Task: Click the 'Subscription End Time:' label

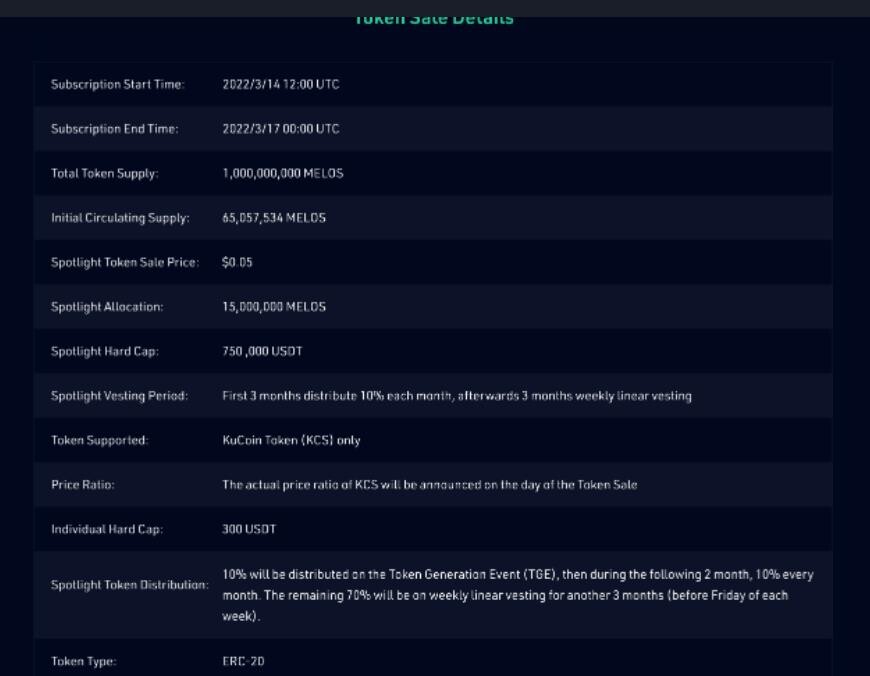Action: (115, 129)
